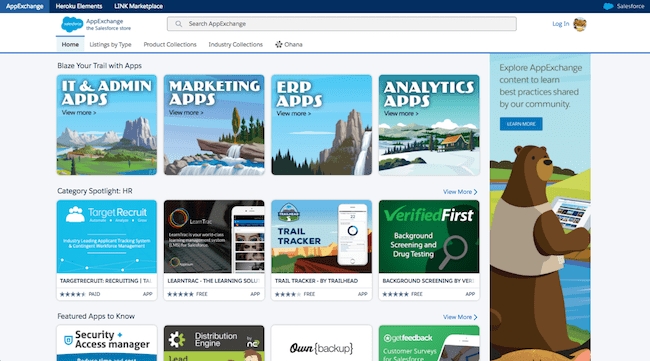Click the Salesforce link in top bar
Viewport: 650px width, 361px height.
630,6
